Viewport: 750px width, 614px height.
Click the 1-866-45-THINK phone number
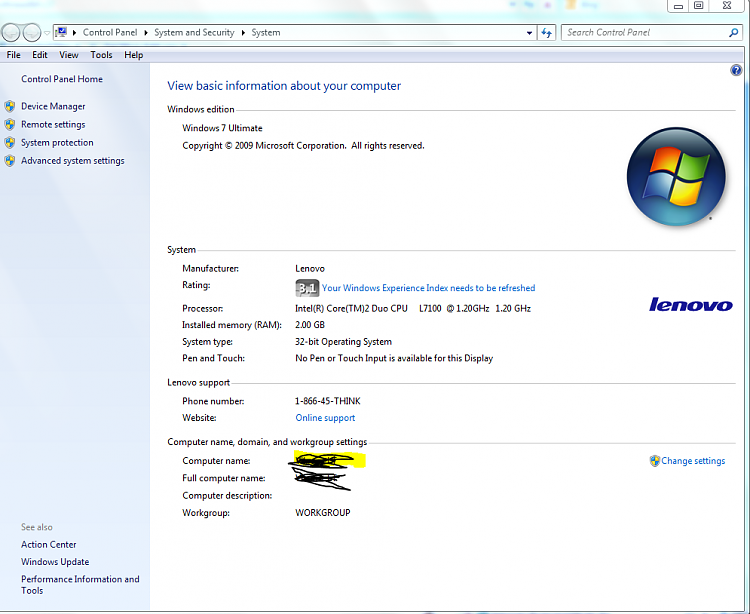coord(328,401)
